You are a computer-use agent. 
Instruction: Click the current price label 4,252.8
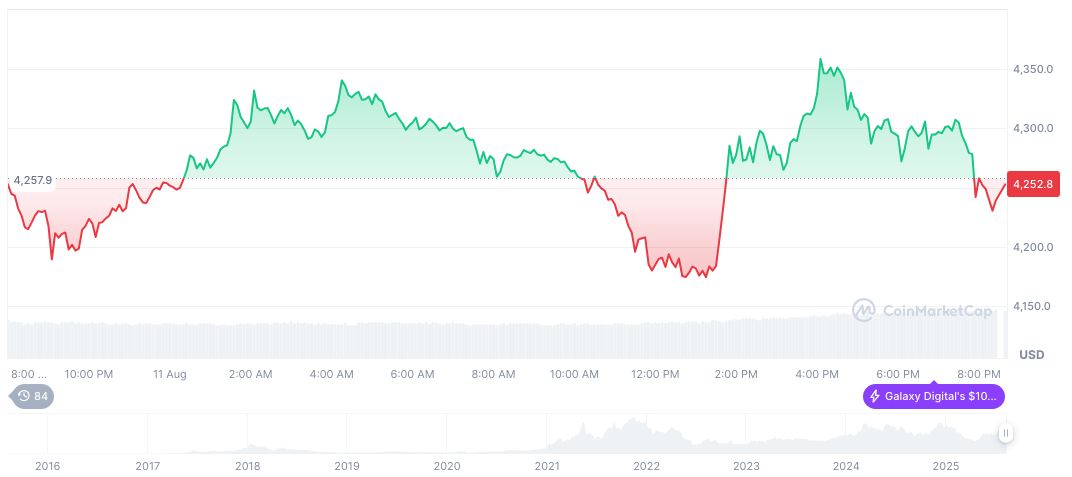pos(1033,184)
